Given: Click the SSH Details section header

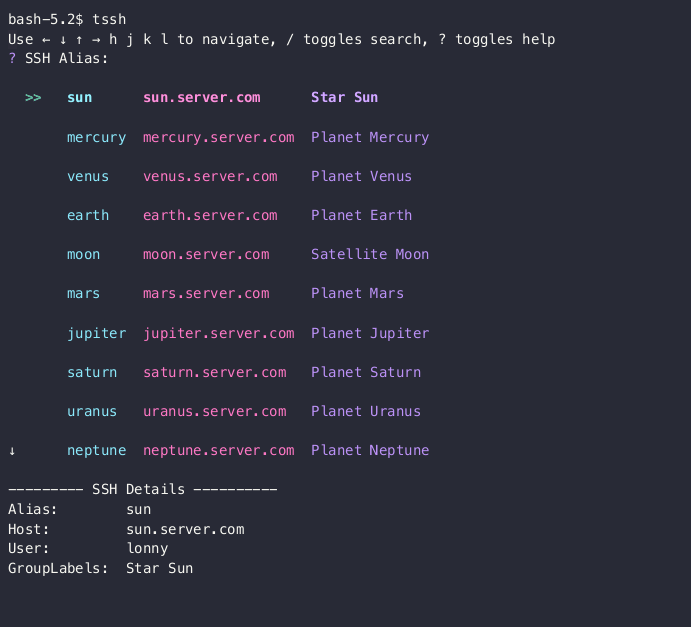Looking at the screenshot, I should [x=143, y=490].
